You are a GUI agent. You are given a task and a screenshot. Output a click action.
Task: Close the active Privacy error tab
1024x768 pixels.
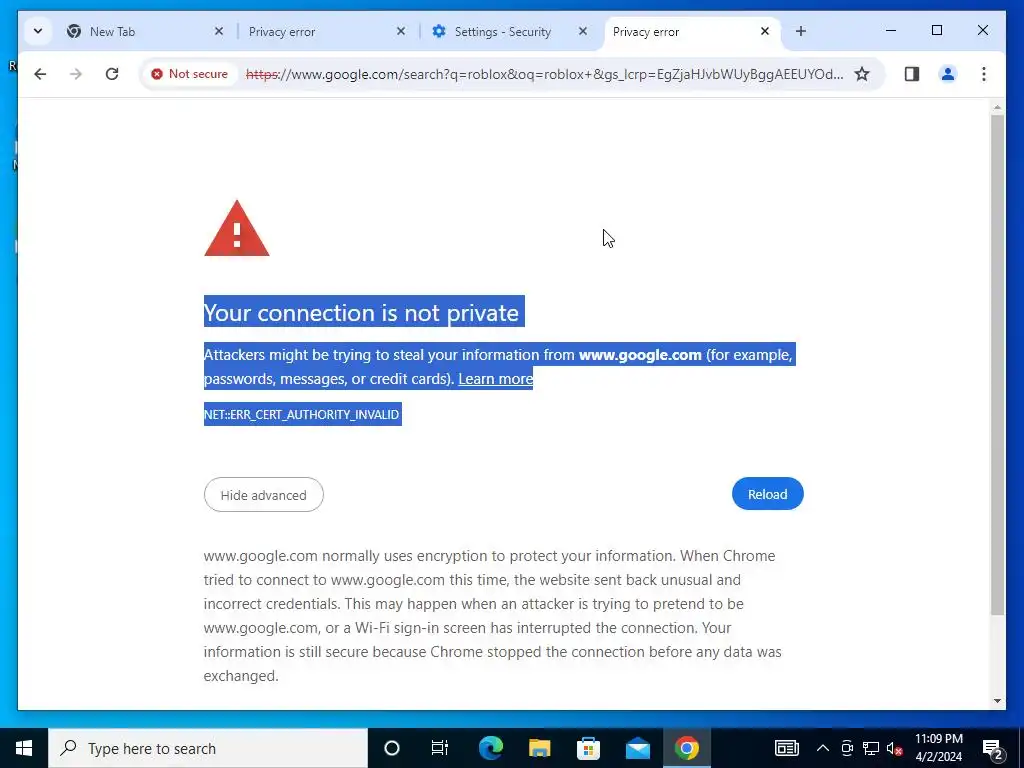765,31
